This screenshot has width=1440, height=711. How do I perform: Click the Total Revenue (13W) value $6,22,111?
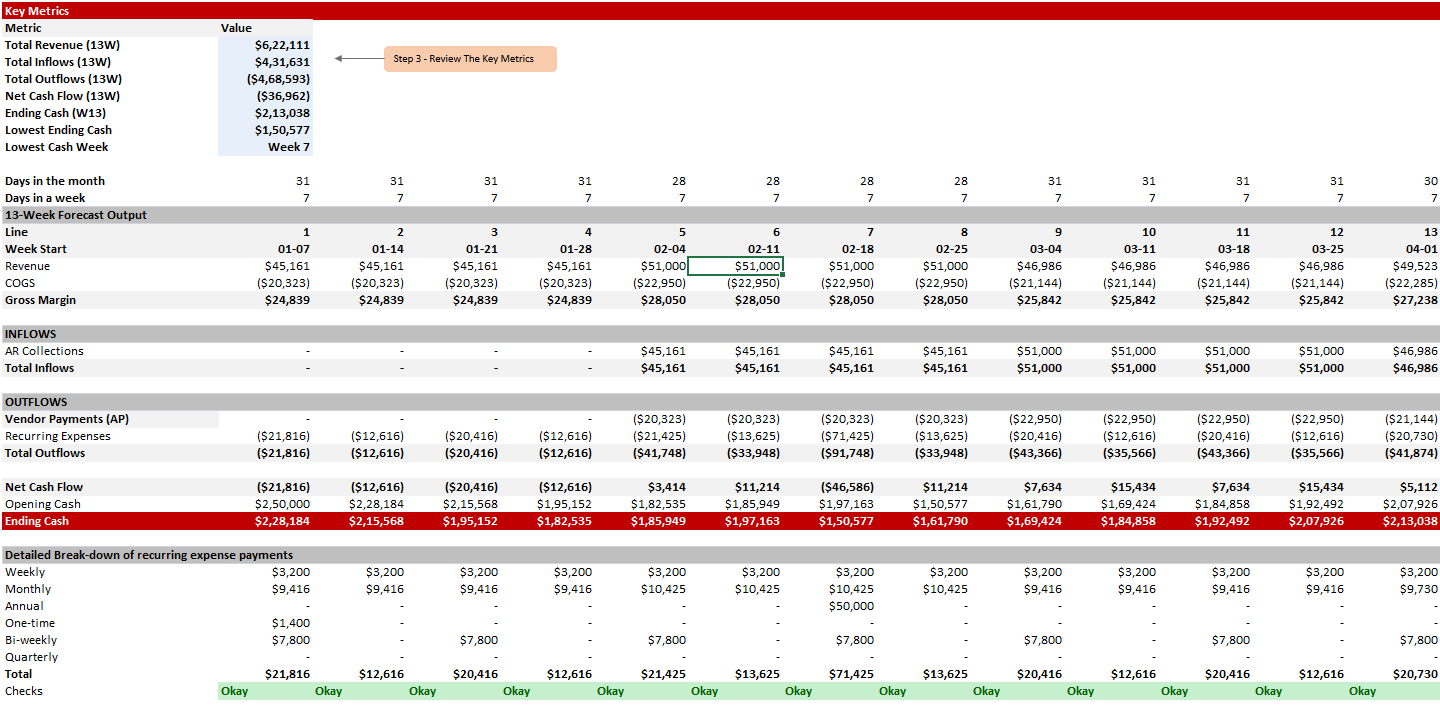click(x=282, y=45)
